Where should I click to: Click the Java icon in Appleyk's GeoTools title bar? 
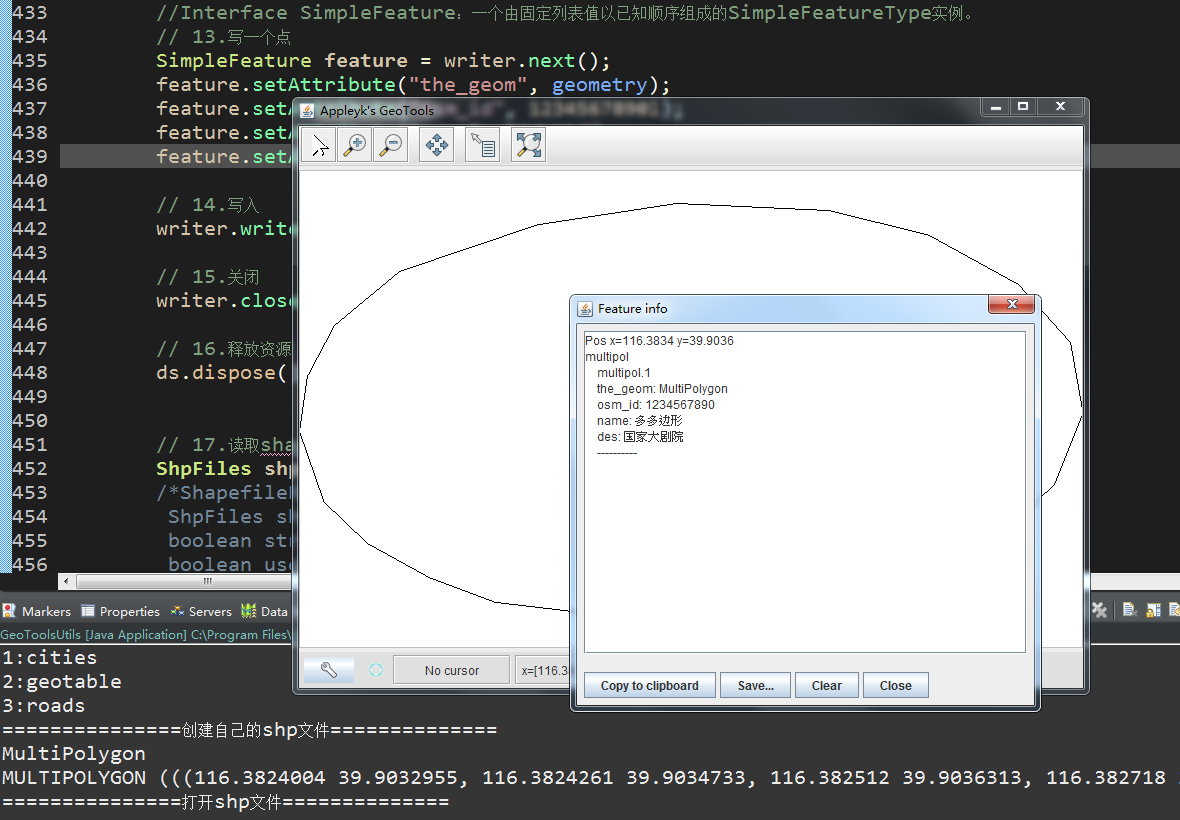[x=307, y=111]
